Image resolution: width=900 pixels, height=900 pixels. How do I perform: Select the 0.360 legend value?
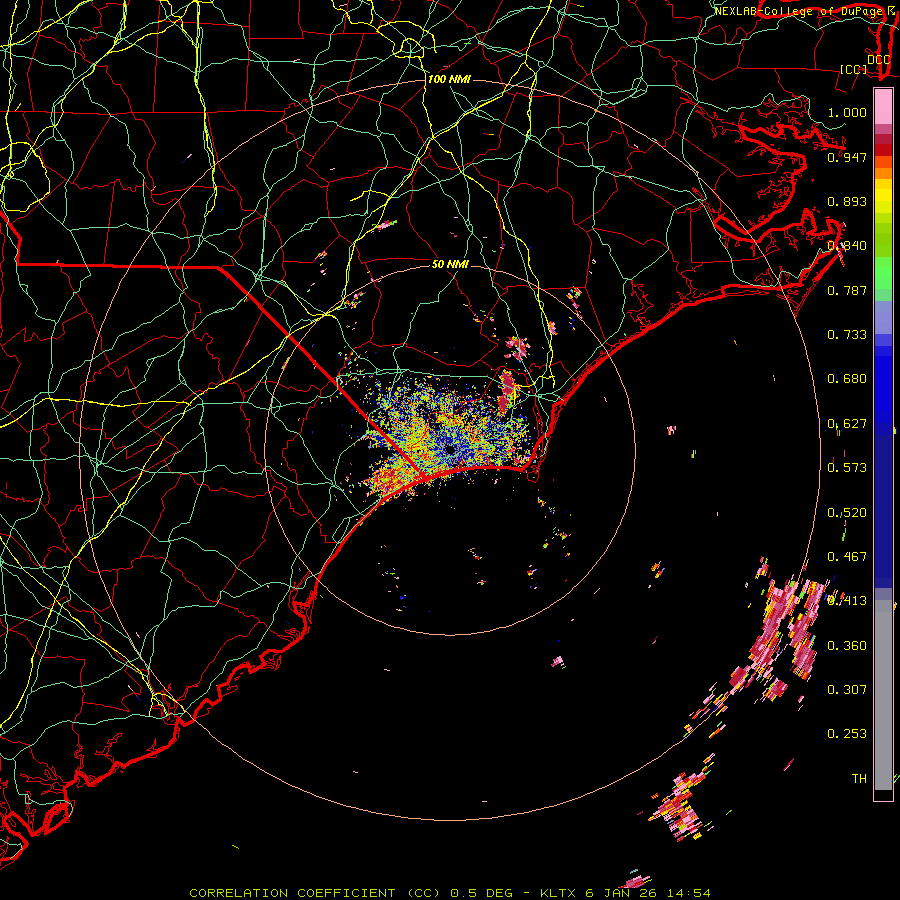[x=847, y=646]
